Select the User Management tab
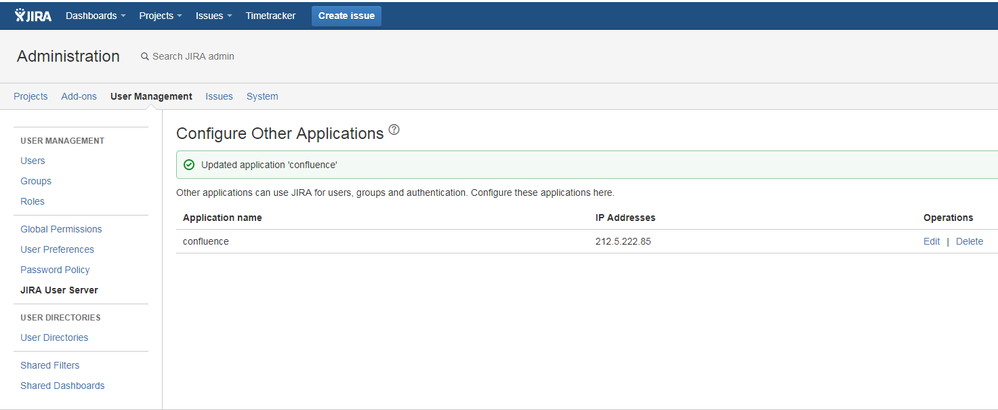 coord(151,97)
